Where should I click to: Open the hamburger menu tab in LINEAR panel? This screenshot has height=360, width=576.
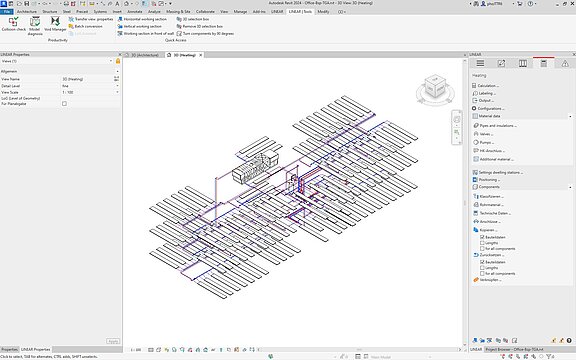pyautogui.click(x=480, y=64)
